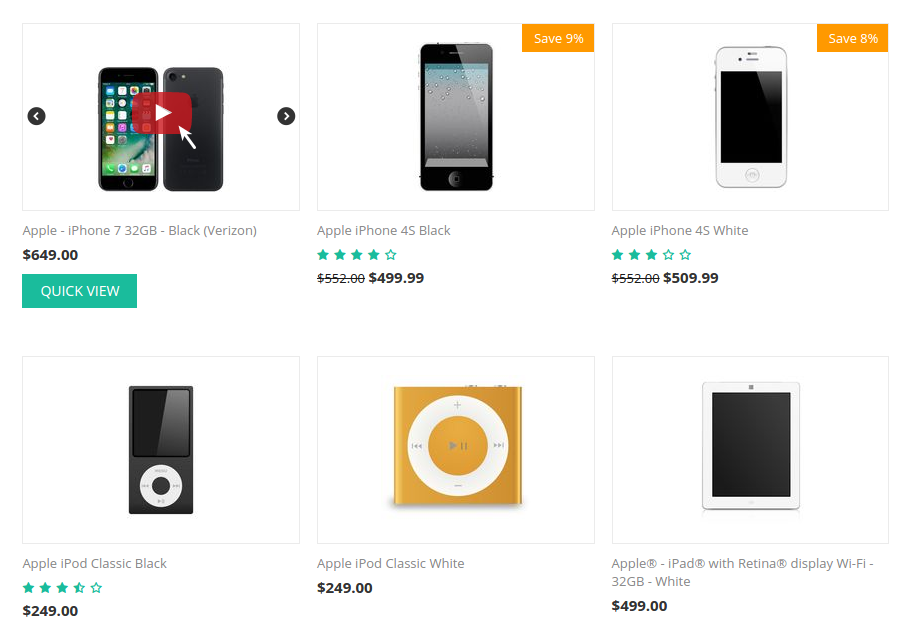Click the Save 9% badge

(558, 38)
